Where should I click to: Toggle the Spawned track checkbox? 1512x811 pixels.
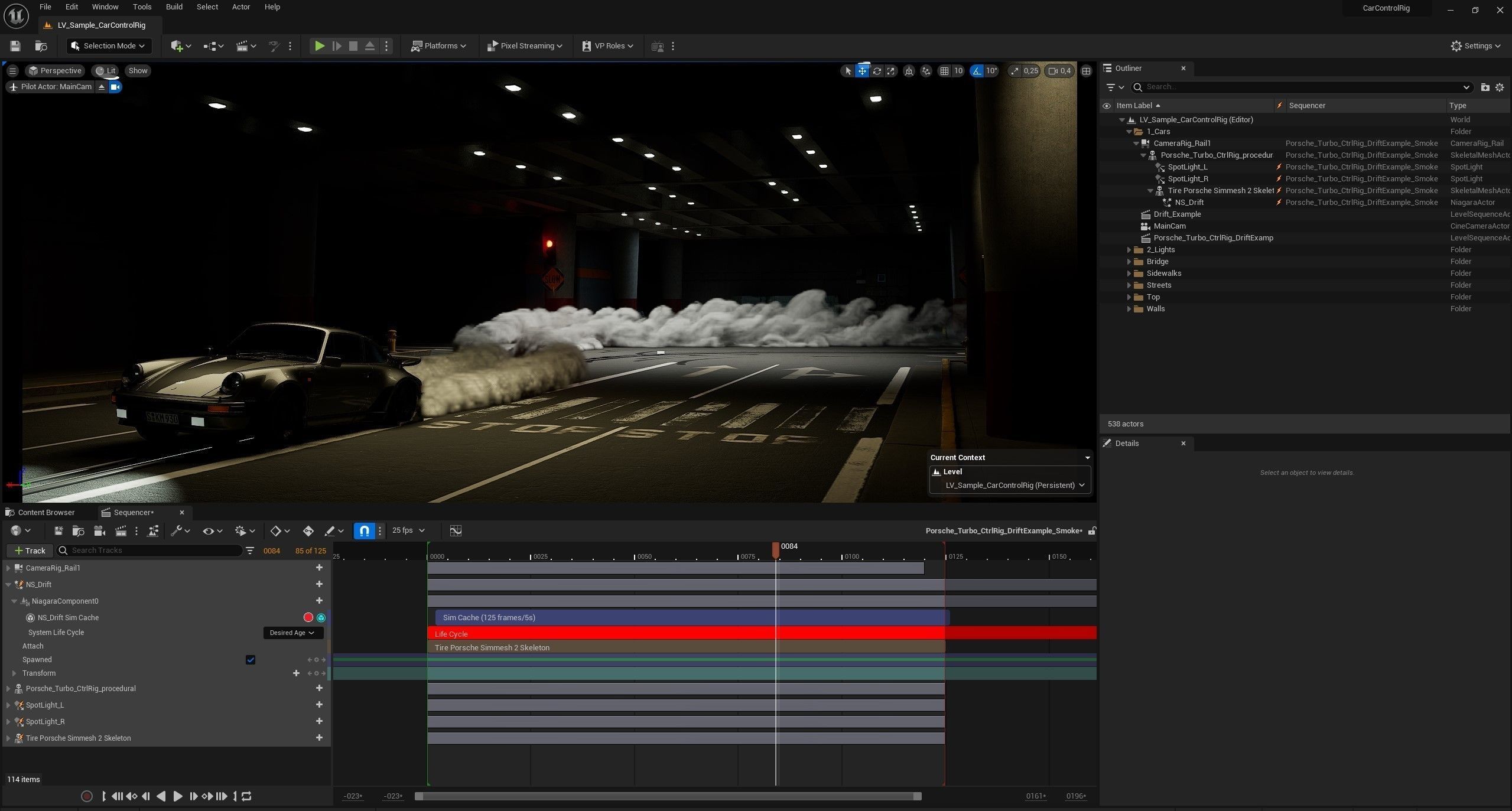(x=250, y=660)
